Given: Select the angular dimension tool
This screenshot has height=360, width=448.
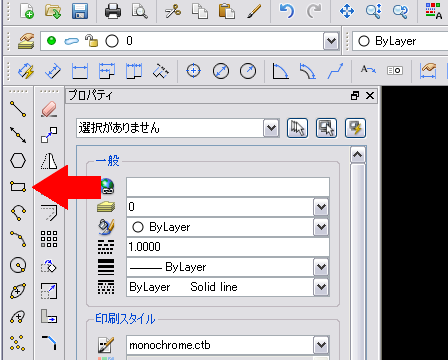Looking at the screenshot, I should 280,71.
